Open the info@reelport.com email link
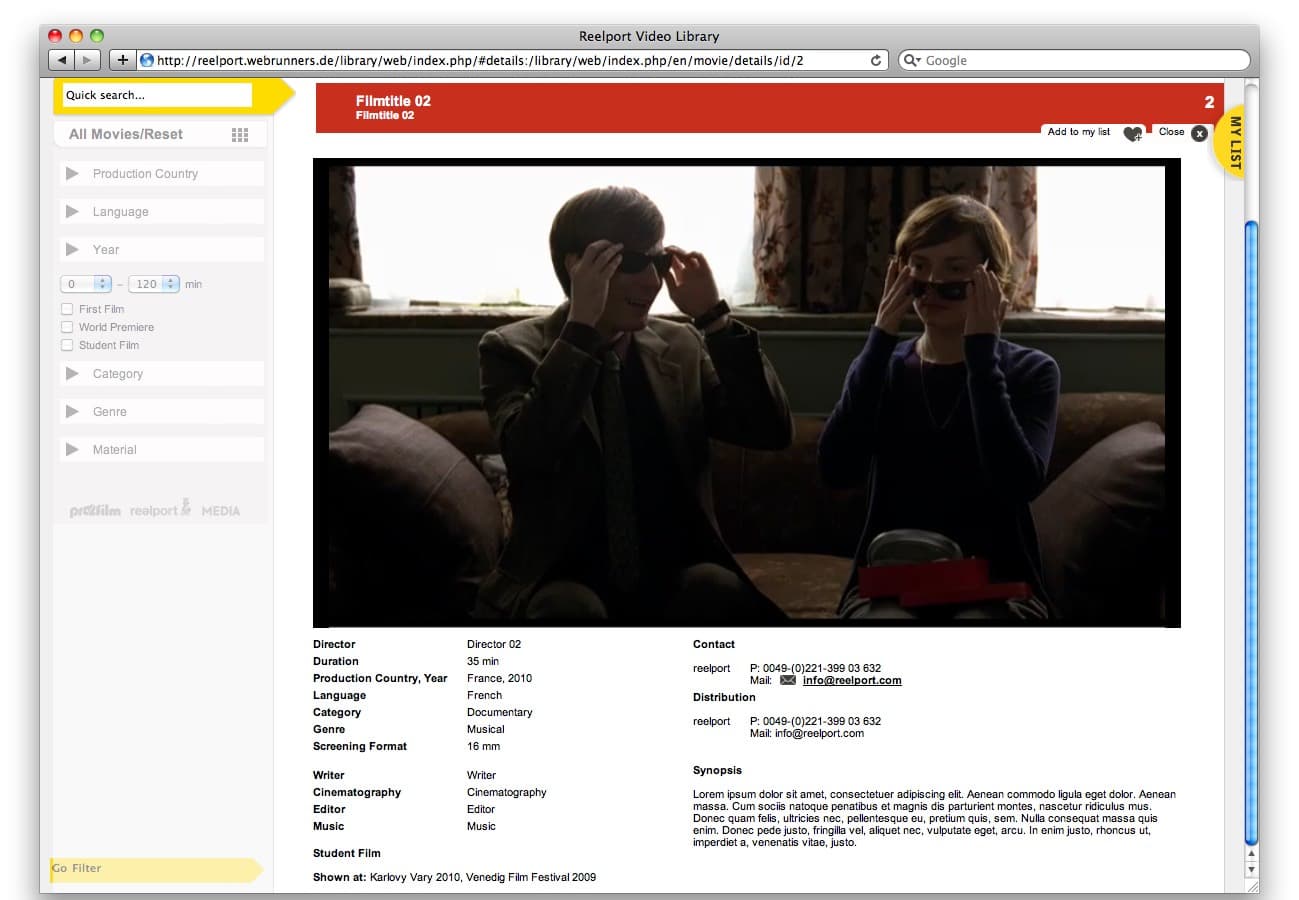 coord(852,681)
